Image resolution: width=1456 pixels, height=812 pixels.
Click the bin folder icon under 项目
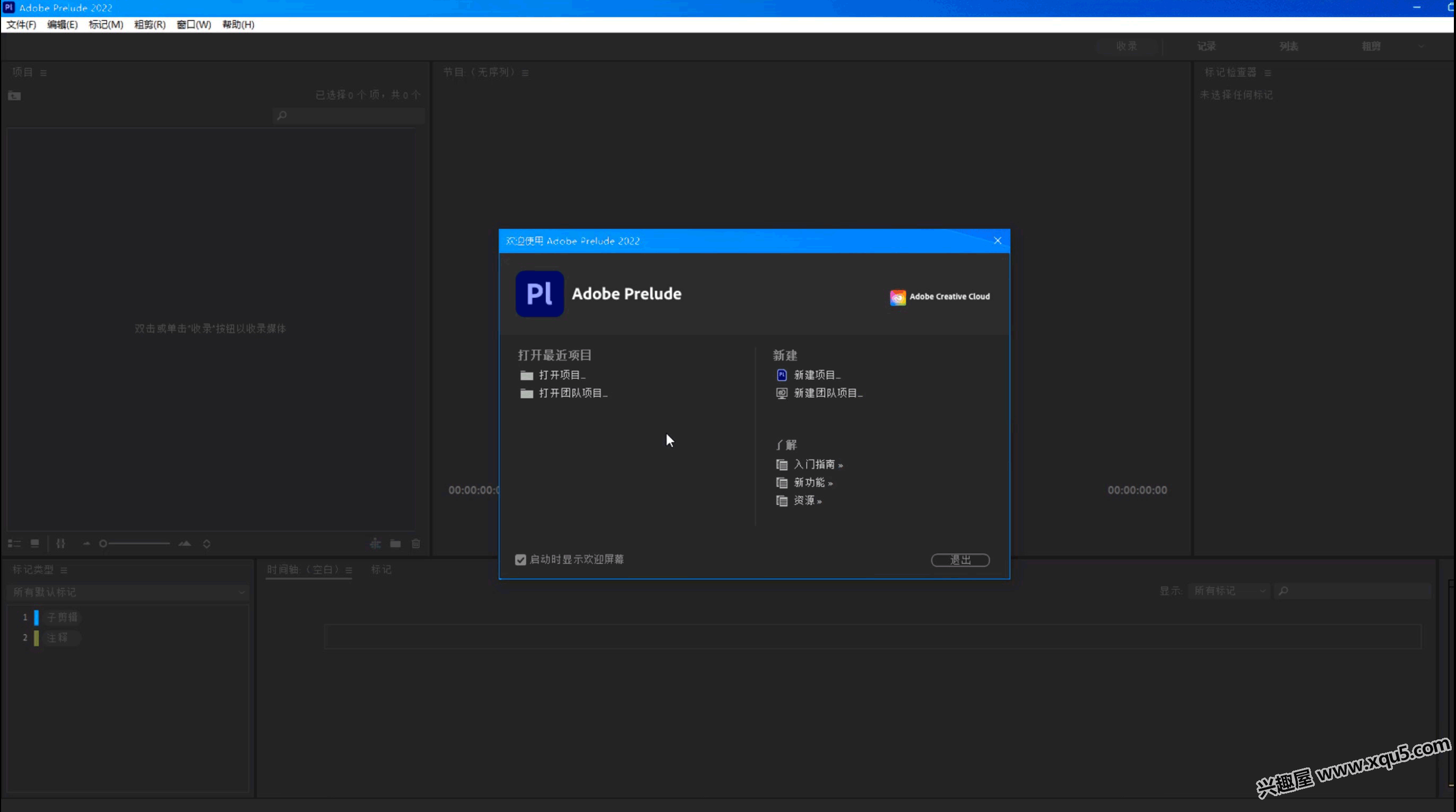(x=15, y=95)
